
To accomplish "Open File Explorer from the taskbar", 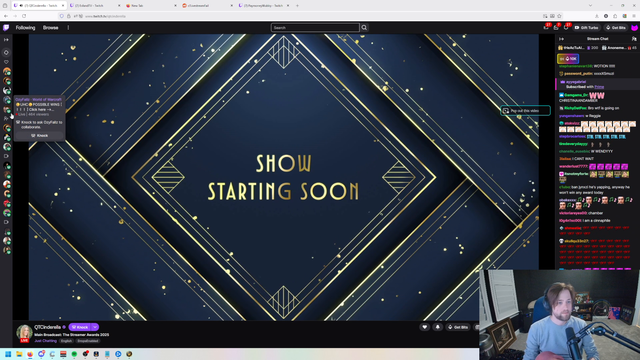I will click(19, 354).
